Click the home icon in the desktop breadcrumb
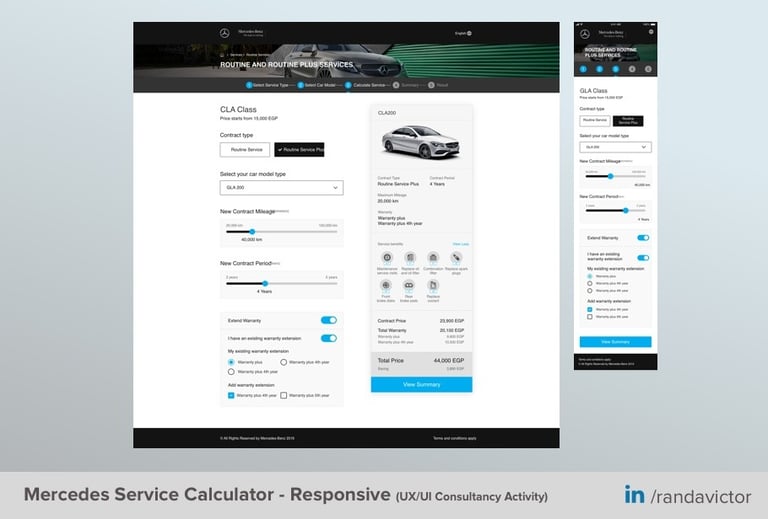The width and height of the screenshot is (768, 519). pyautogui.click(x=222, y=55)
